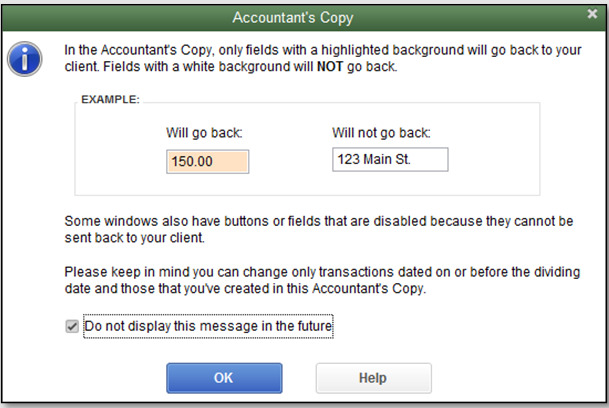The image size is (609, 408).
Task: Select the EXAMPLE group heading
Action: click(110, 99)
